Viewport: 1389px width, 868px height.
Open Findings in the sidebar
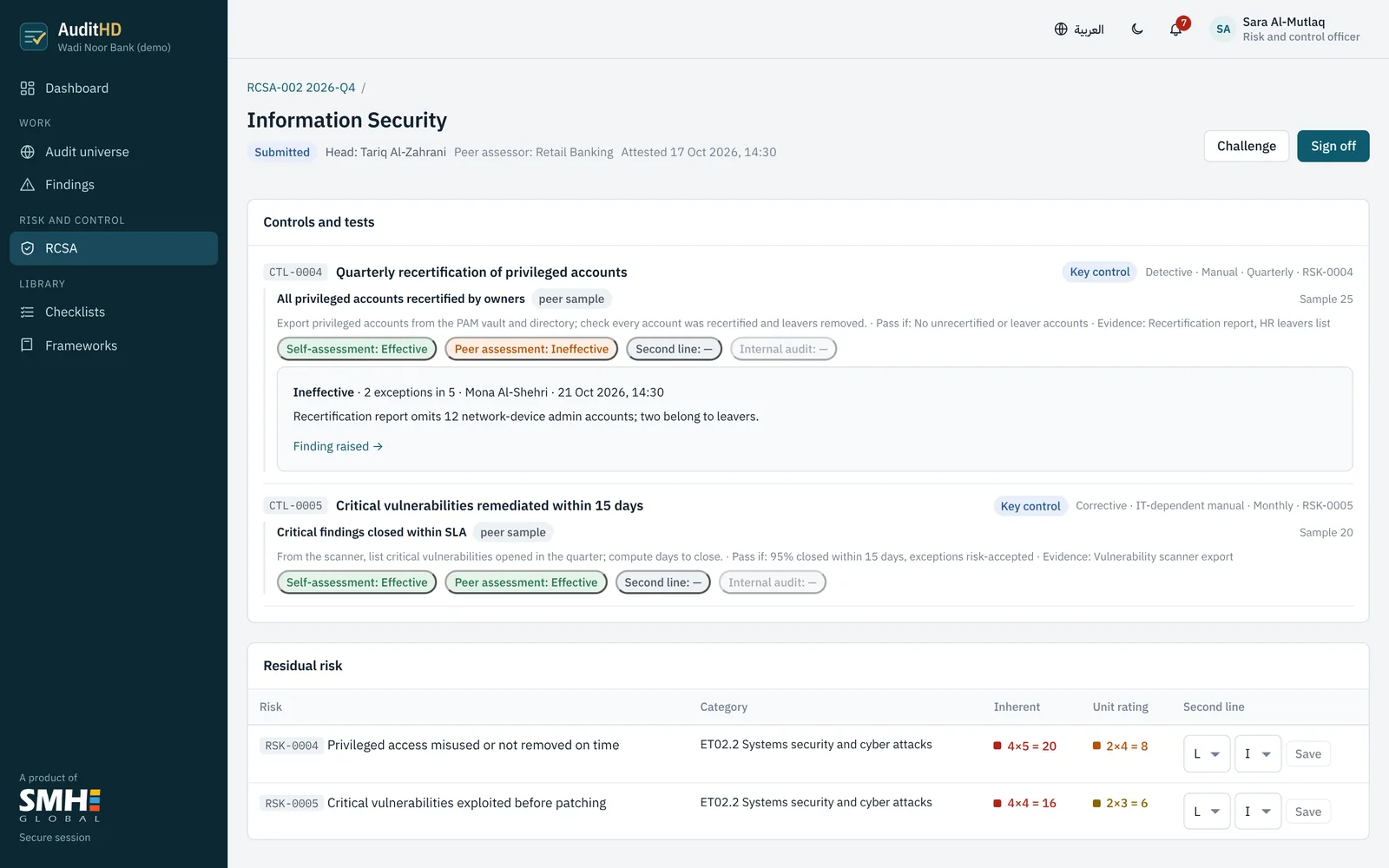114,185
